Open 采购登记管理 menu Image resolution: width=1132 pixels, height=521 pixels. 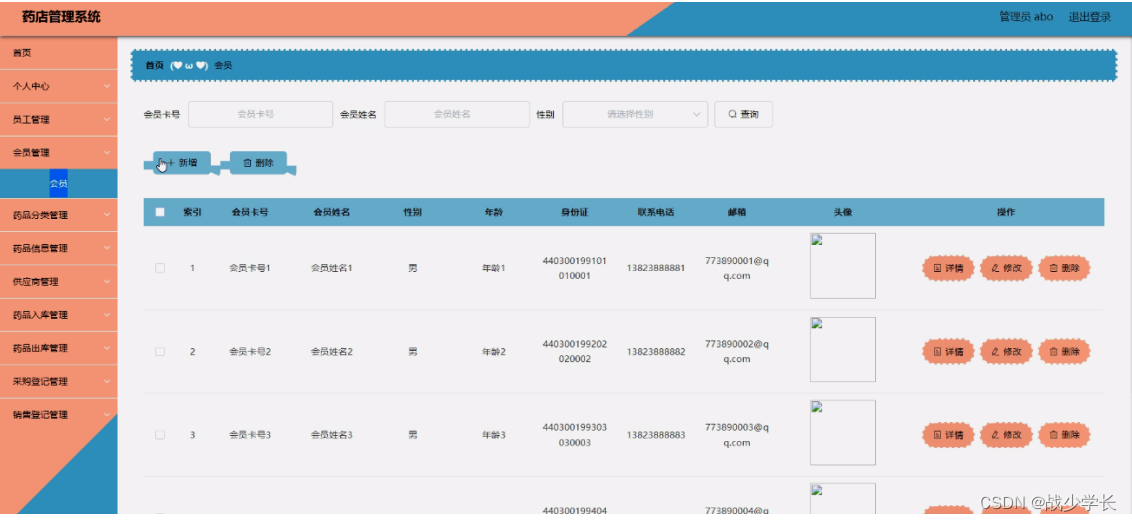tap(58, 381)
